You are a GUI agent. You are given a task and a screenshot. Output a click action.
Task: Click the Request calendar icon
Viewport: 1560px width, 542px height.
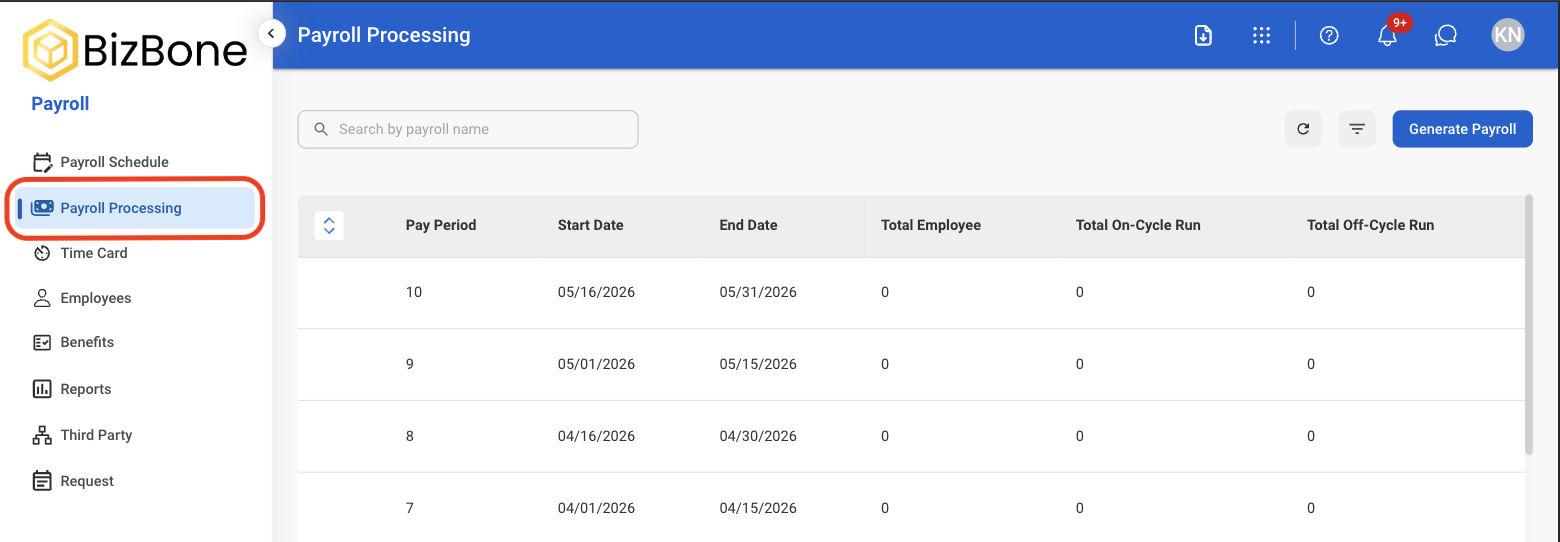point(42,481)
